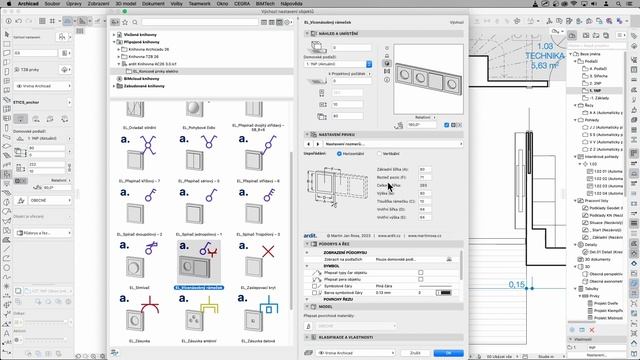
Task: Click the search magnifier icon in library browser
Action: coord(135,22)
